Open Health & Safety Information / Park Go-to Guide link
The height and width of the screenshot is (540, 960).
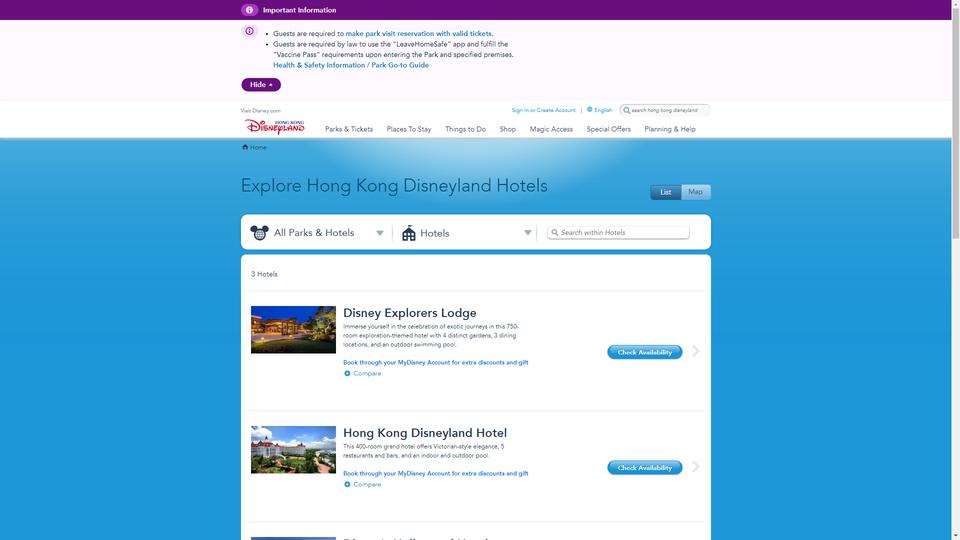[x=351, y=65]
